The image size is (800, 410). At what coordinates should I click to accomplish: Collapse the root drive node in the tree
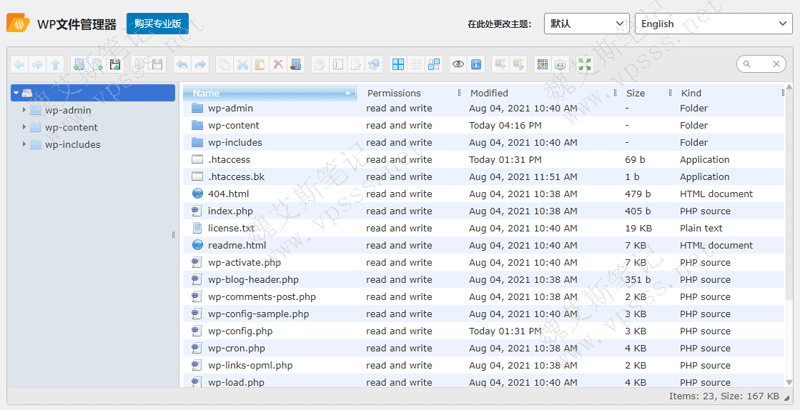16,93
